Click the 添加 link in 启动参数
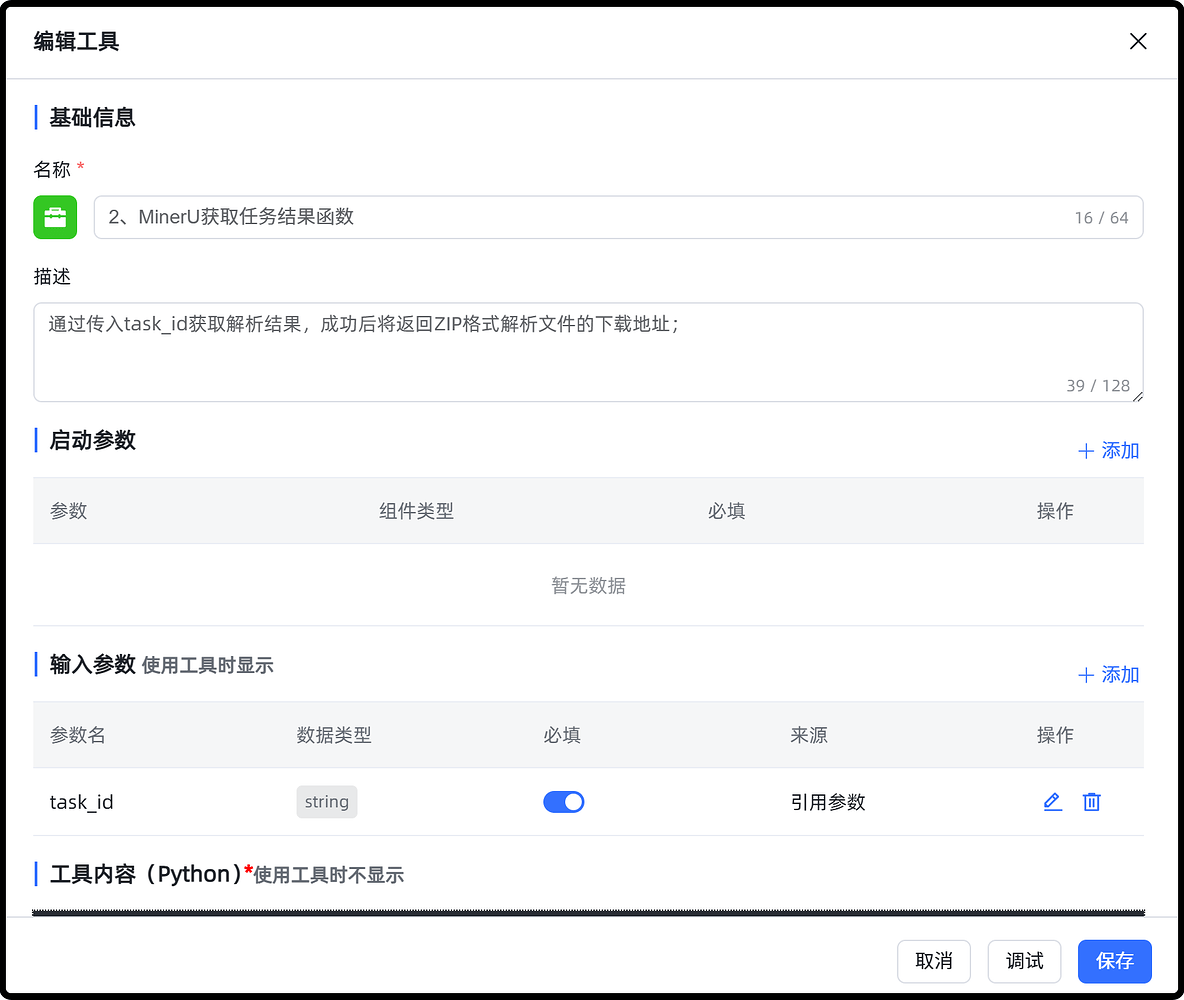The image size is (1184, 1000). tap(1118, 450)
